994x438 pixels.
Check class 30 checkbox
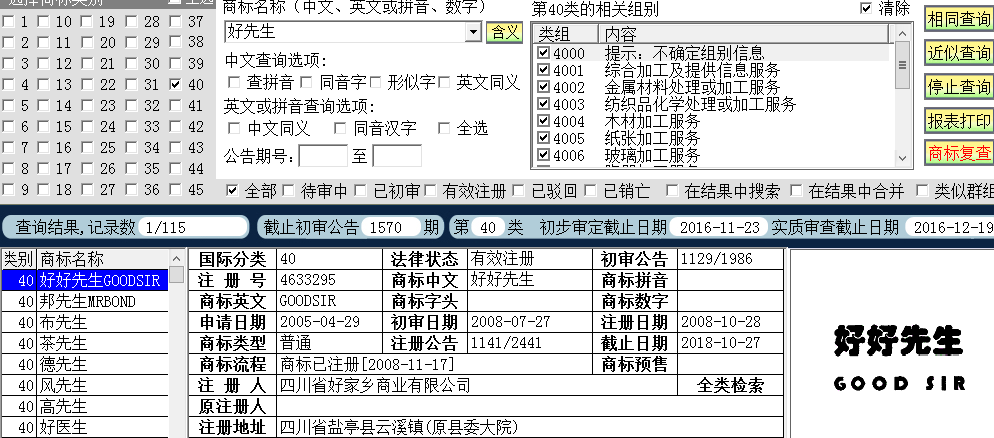(x=131, y=64)
